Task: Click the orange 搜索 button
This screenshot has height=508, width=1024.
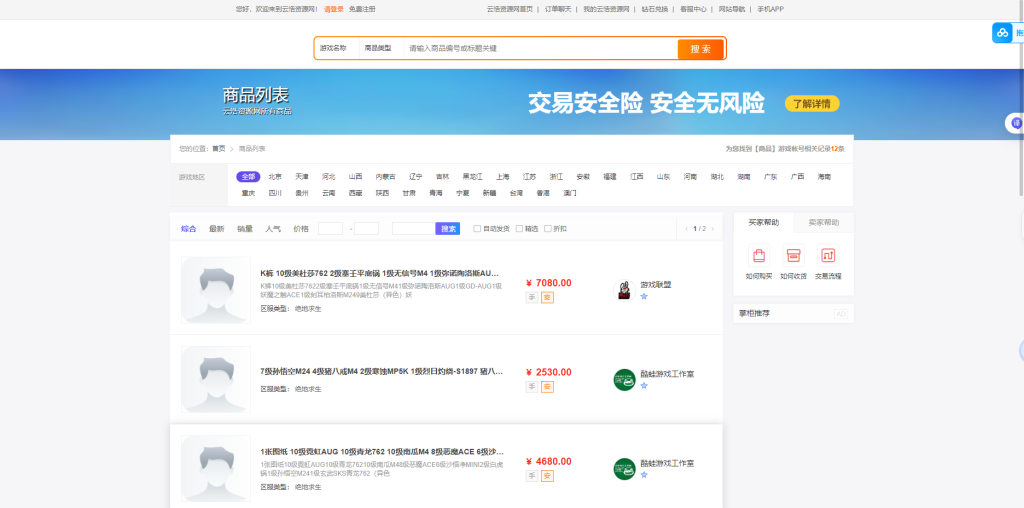Action: 701,49
